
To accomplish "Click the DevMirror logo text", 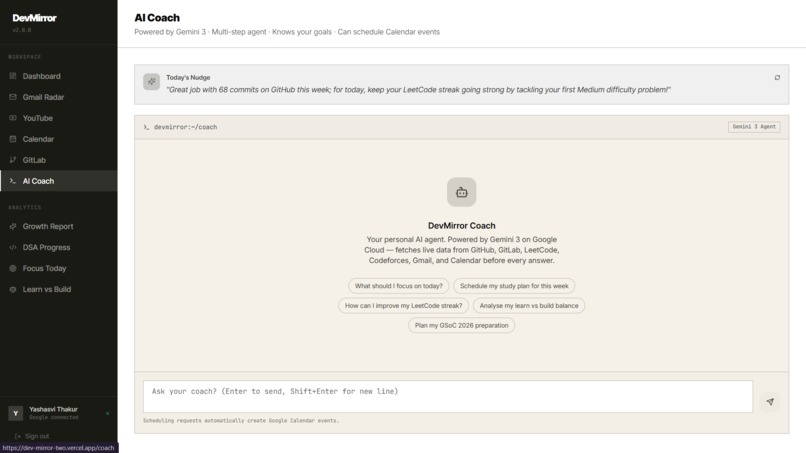I will point(34,18).
